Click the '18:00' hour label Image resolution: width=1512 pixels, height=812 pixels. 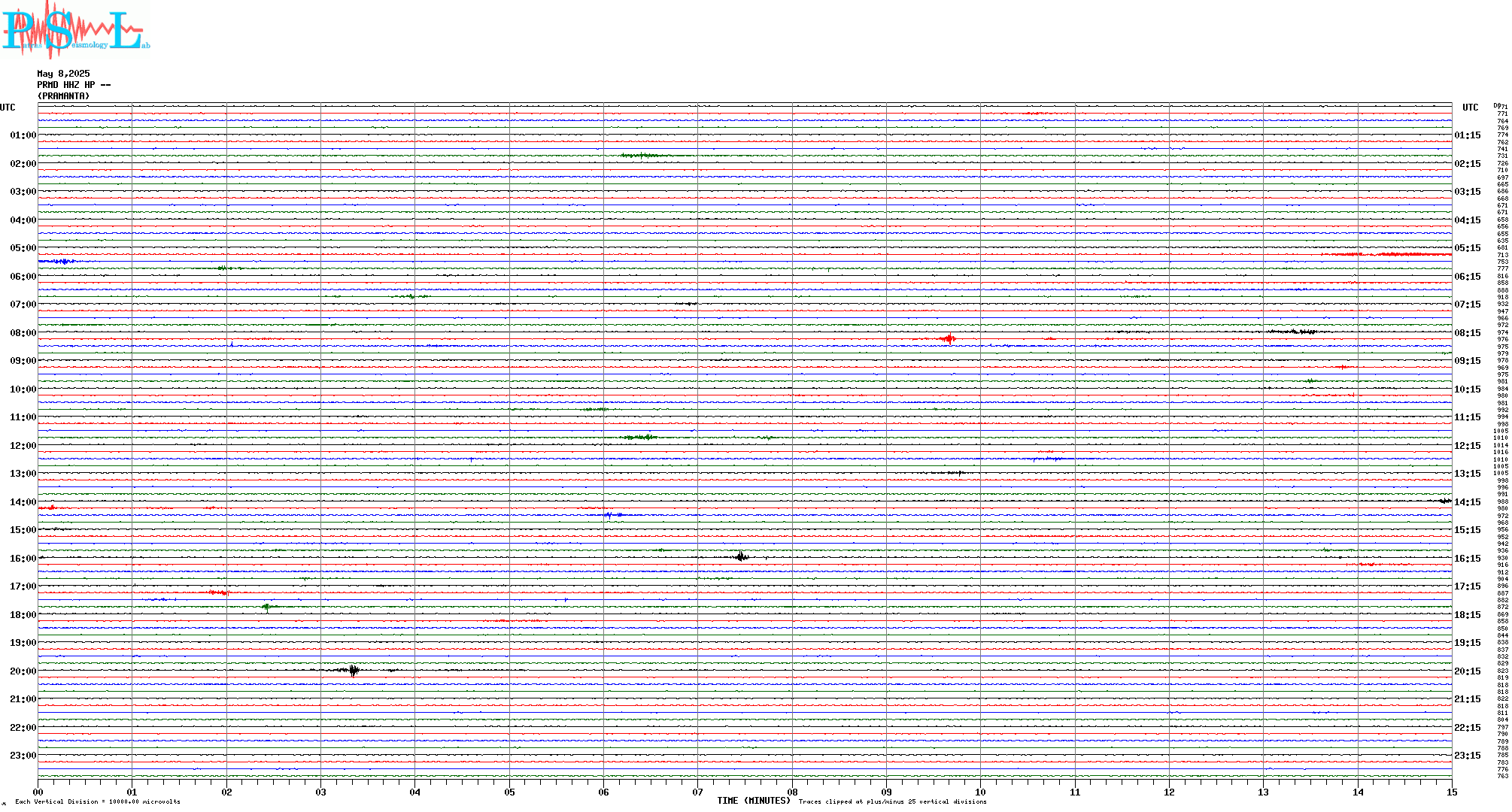23,615
